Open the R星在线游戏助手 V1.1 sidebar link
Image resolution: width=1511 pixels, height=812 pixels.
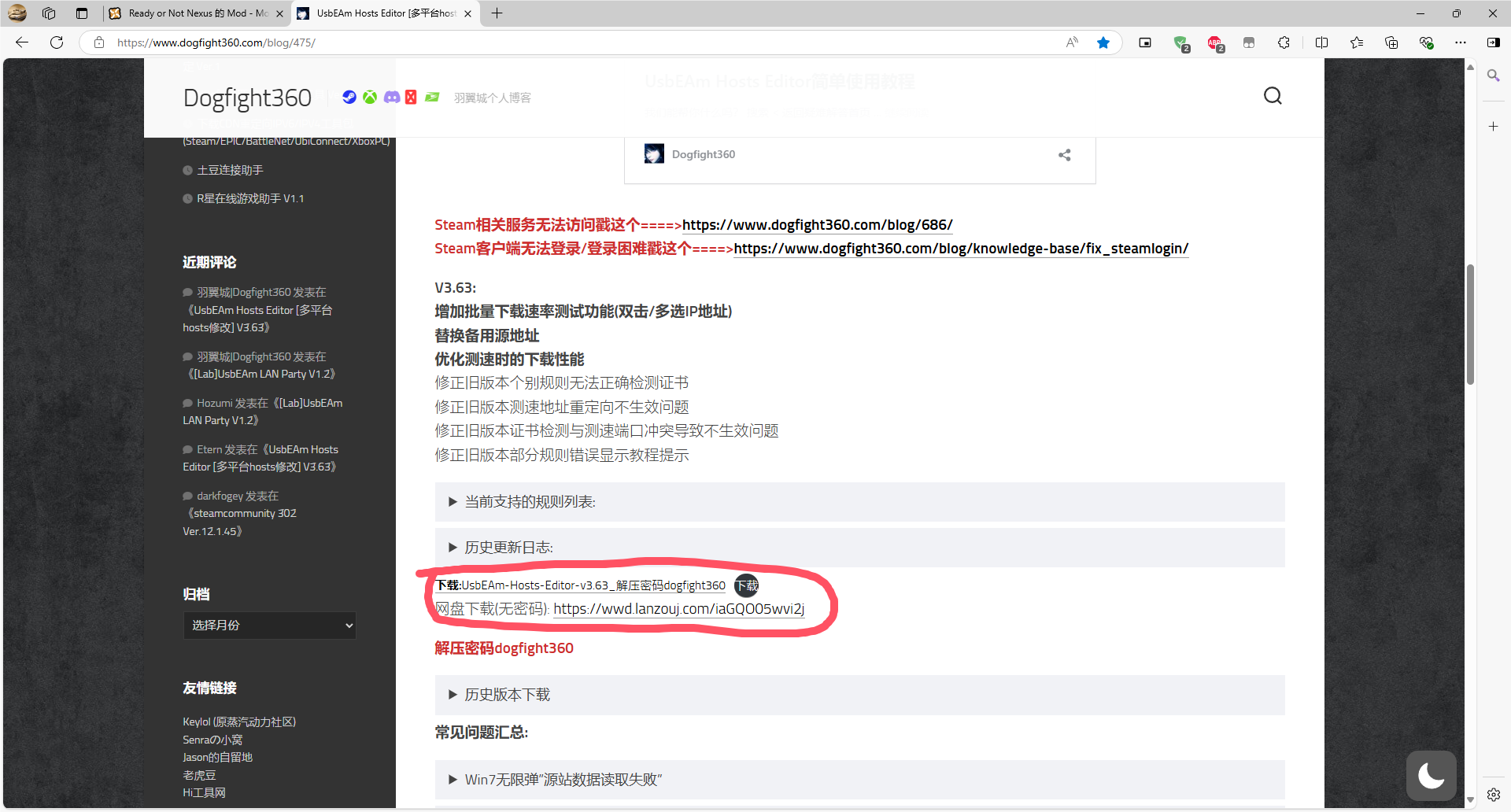(250, 198)
